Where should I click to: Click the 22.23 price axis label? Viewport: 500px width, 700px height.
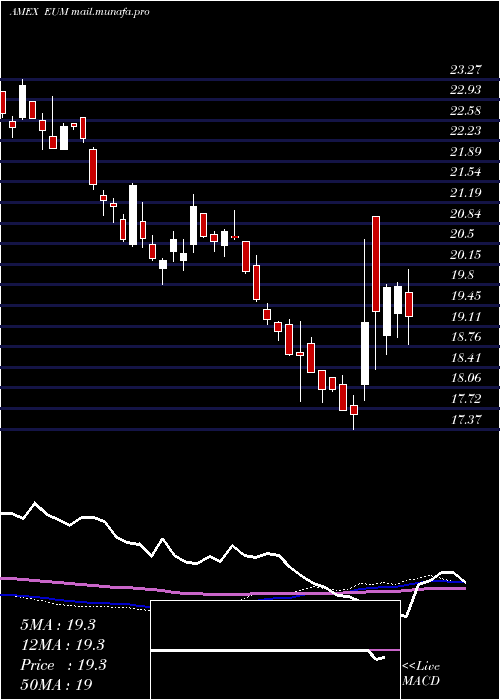click(x=466, y=131)
